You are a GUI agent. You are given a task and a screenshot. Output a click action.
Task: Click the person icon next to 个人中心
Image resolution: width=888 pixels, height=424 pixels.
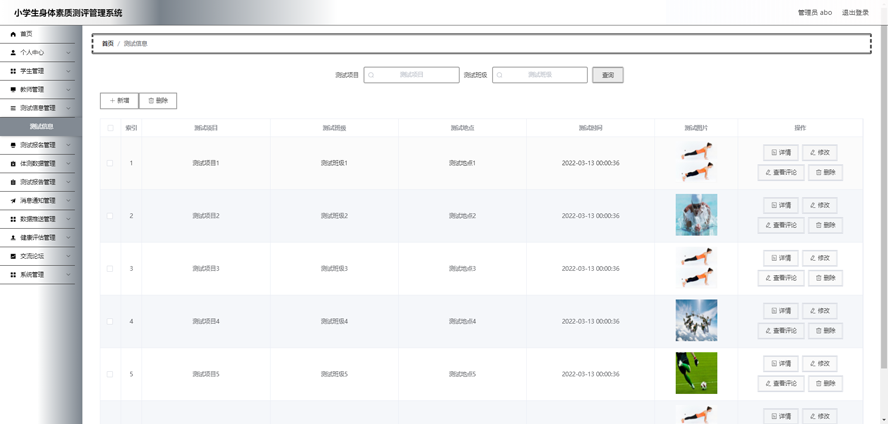point(13,53)
